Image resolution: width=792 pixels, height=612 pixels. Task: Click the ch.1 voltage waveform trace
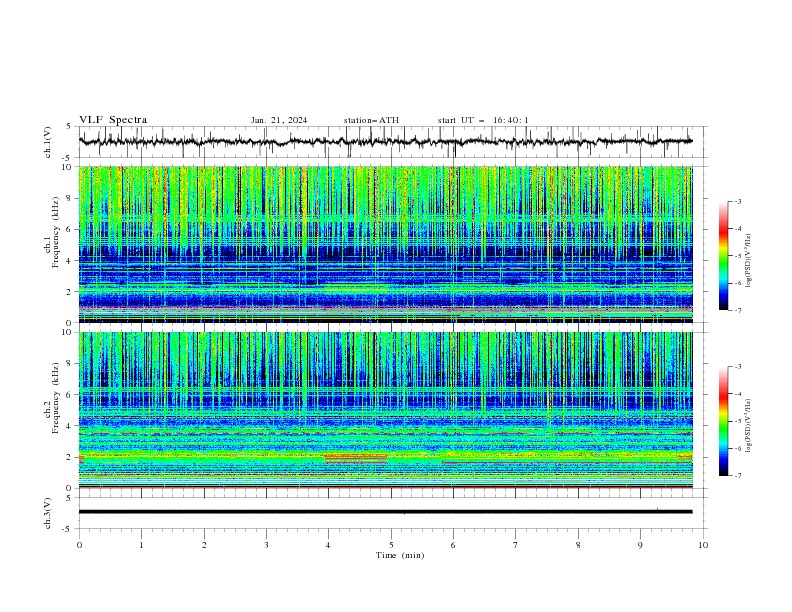point(385,142)
